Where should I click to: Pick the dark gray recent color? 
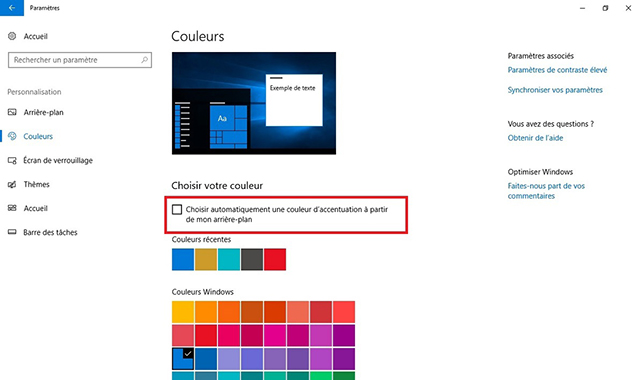(252, 259)
